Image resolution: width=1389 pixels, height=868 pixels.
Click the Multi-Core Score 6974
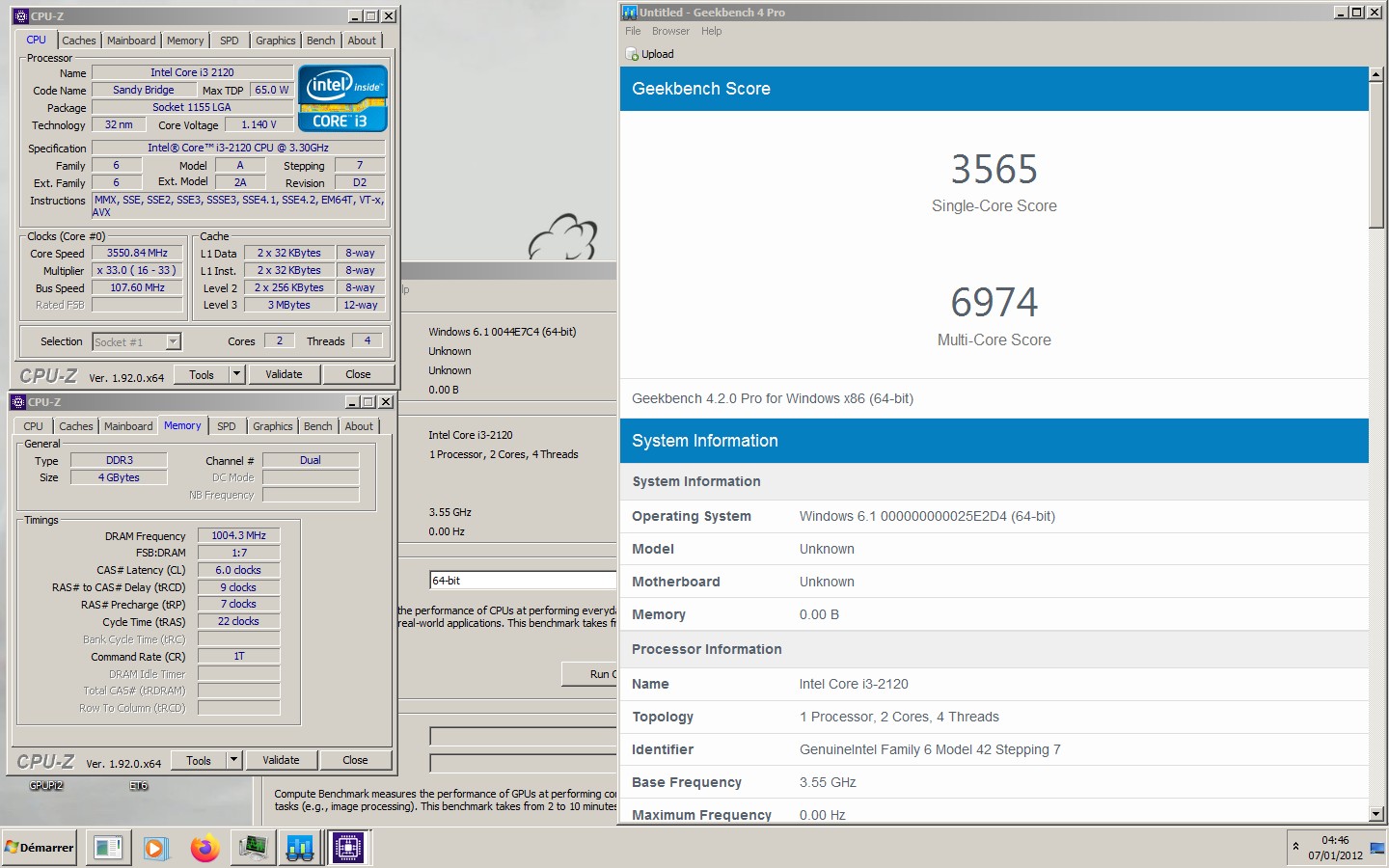pyautogui.click(x=994, y=303)
